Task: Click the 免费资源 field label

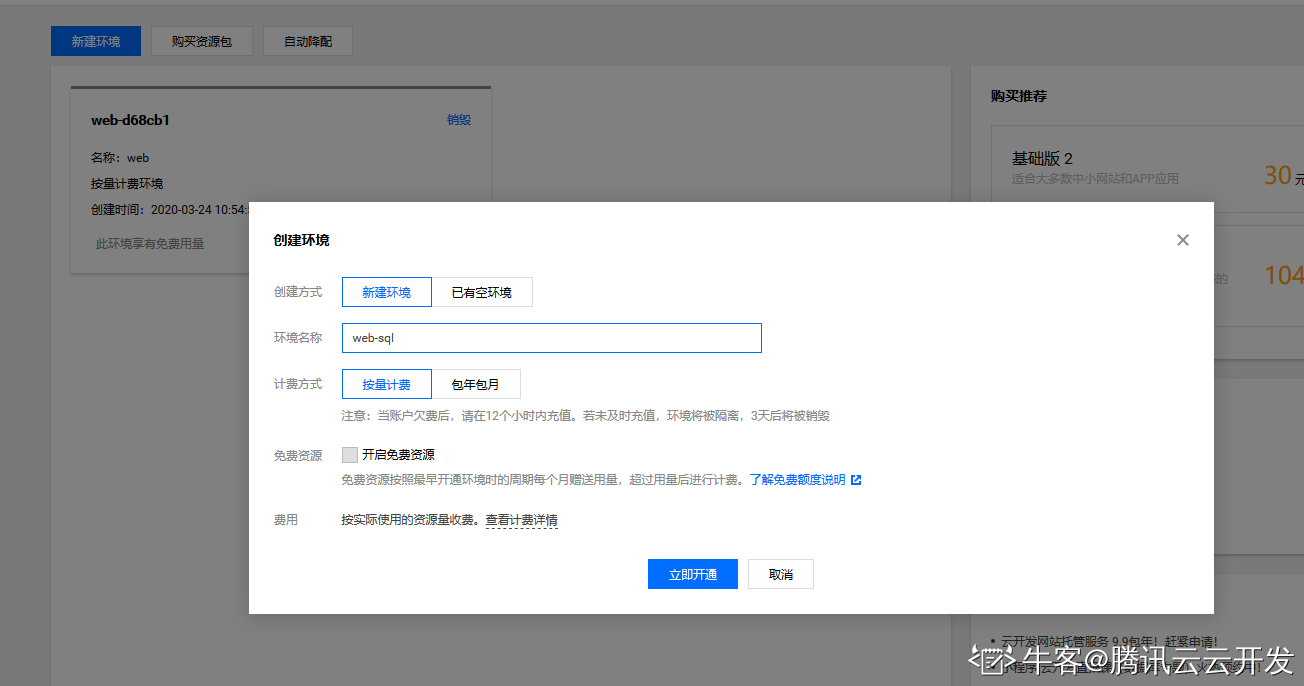Action: [298, 455]
